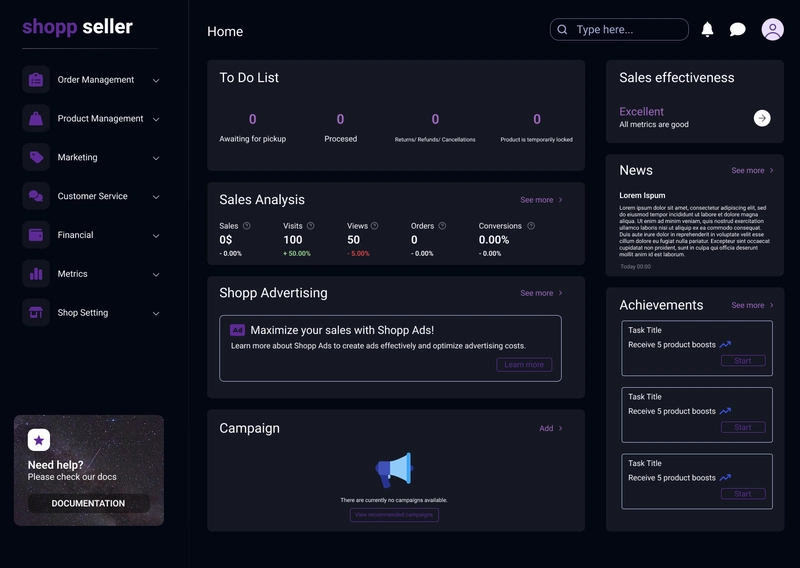This screenshot has height=568, width=800.
Task: Click See more in Achievements
Action: [753, 305]
